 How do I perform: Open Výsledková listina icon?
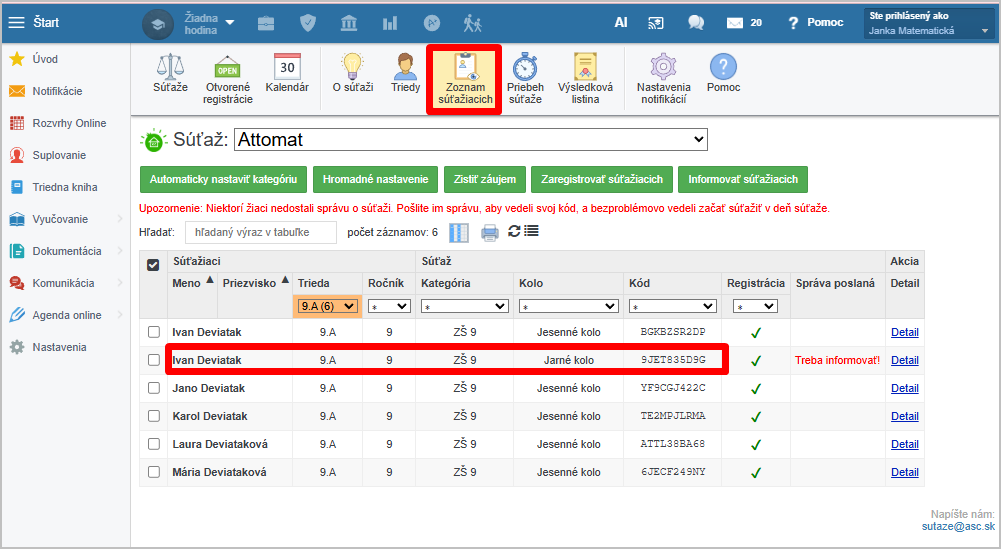pyautogui.click(x=585, y=68)
